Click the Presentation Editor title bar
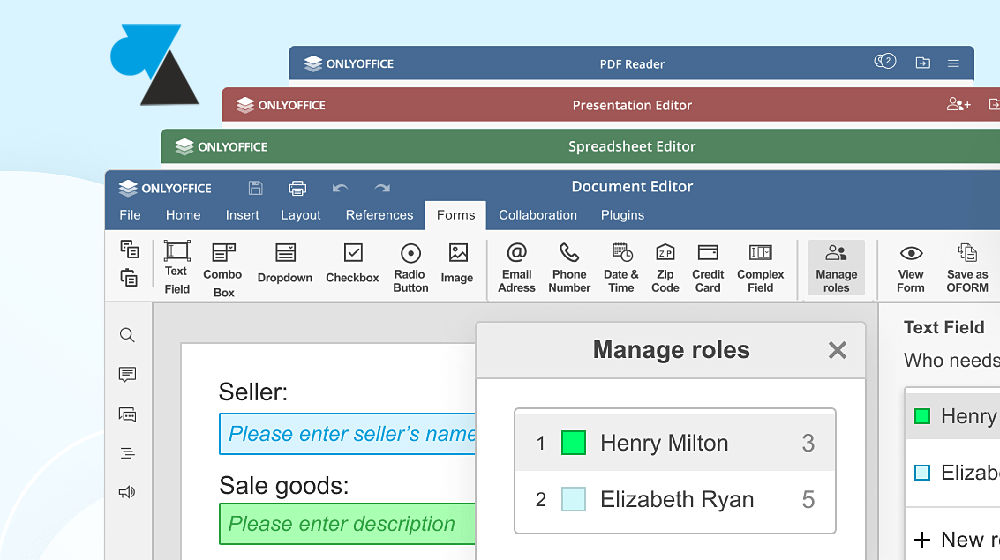1000x560 pixels. [611, 105]
